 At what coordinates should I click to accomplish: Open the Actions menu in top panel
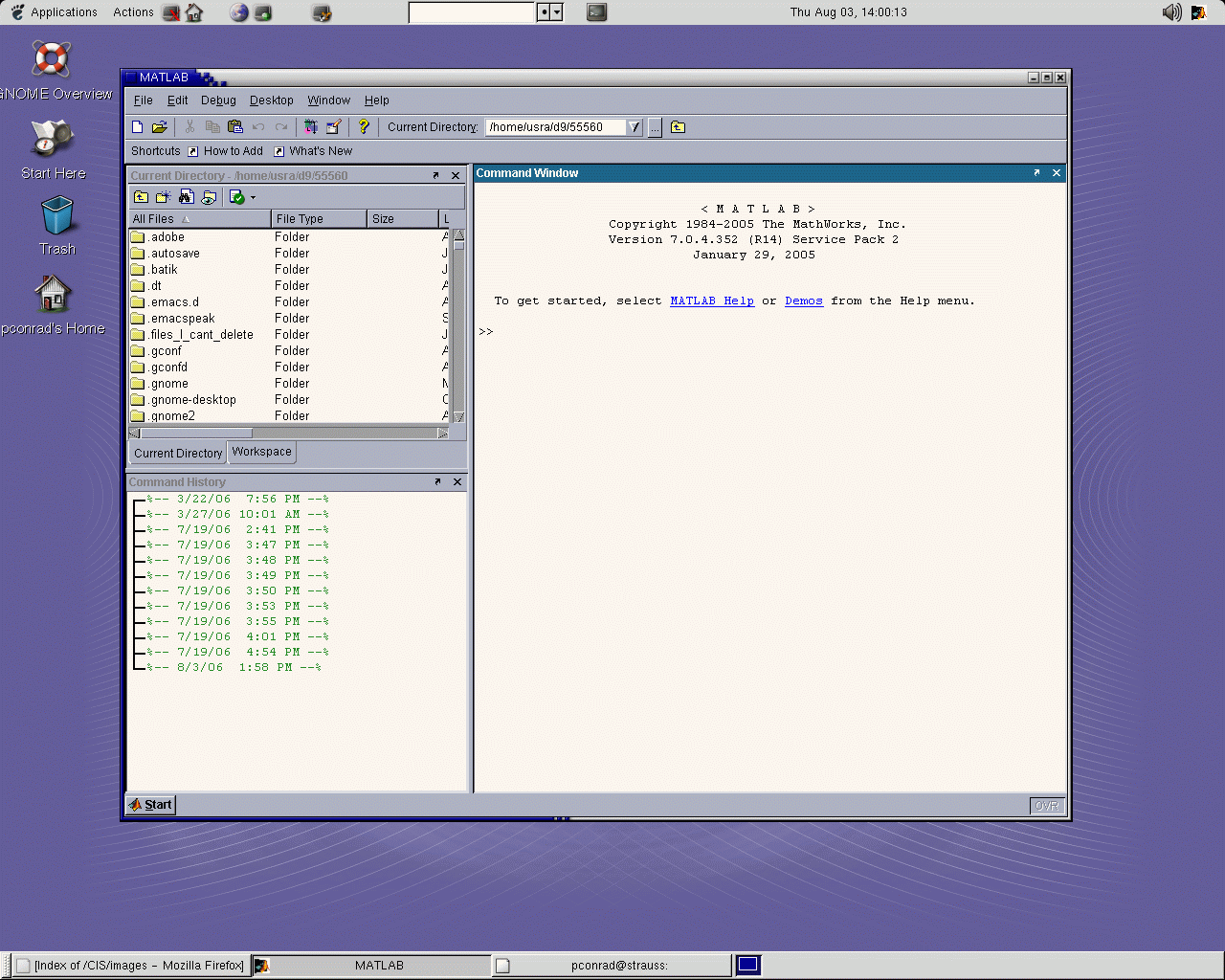pyautogui.click(x=133, y=12)
